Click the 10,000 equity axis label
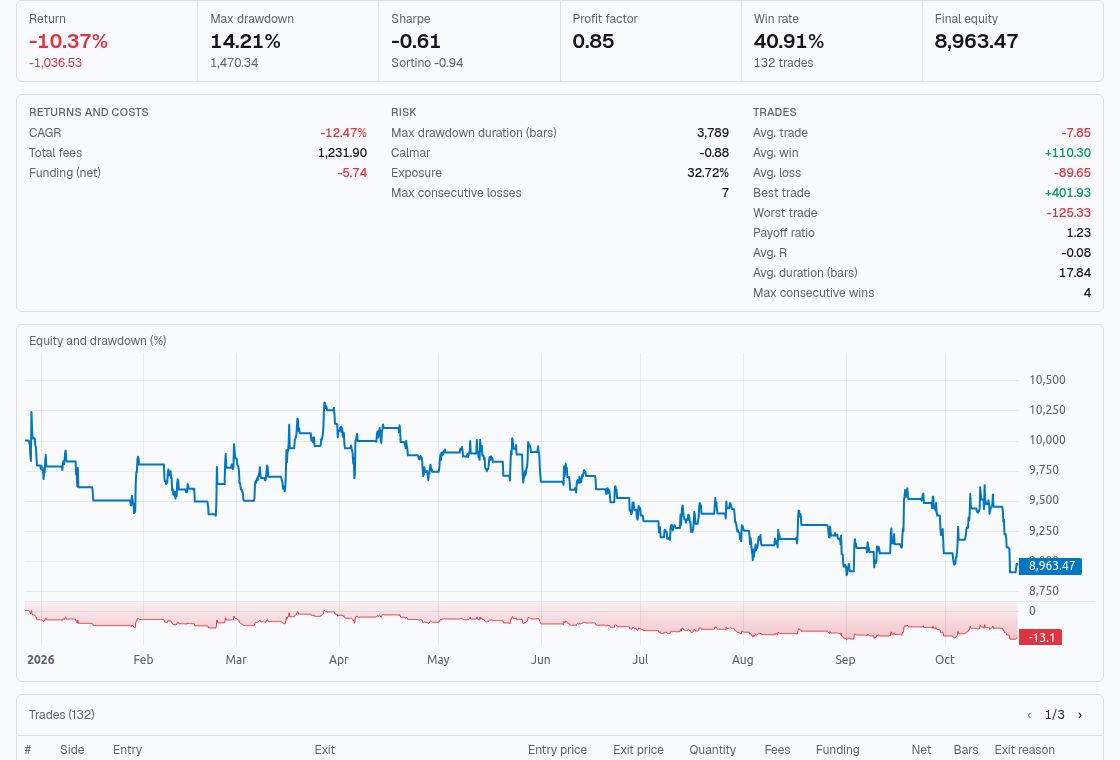The height and width of the screenshot is (760, 1120). (x=1047, y=440)
